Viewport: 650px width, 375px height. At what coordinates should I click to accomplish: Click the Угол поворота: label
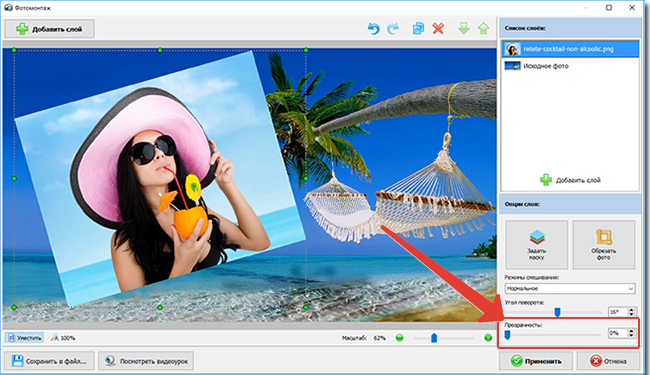pos(524,302)
